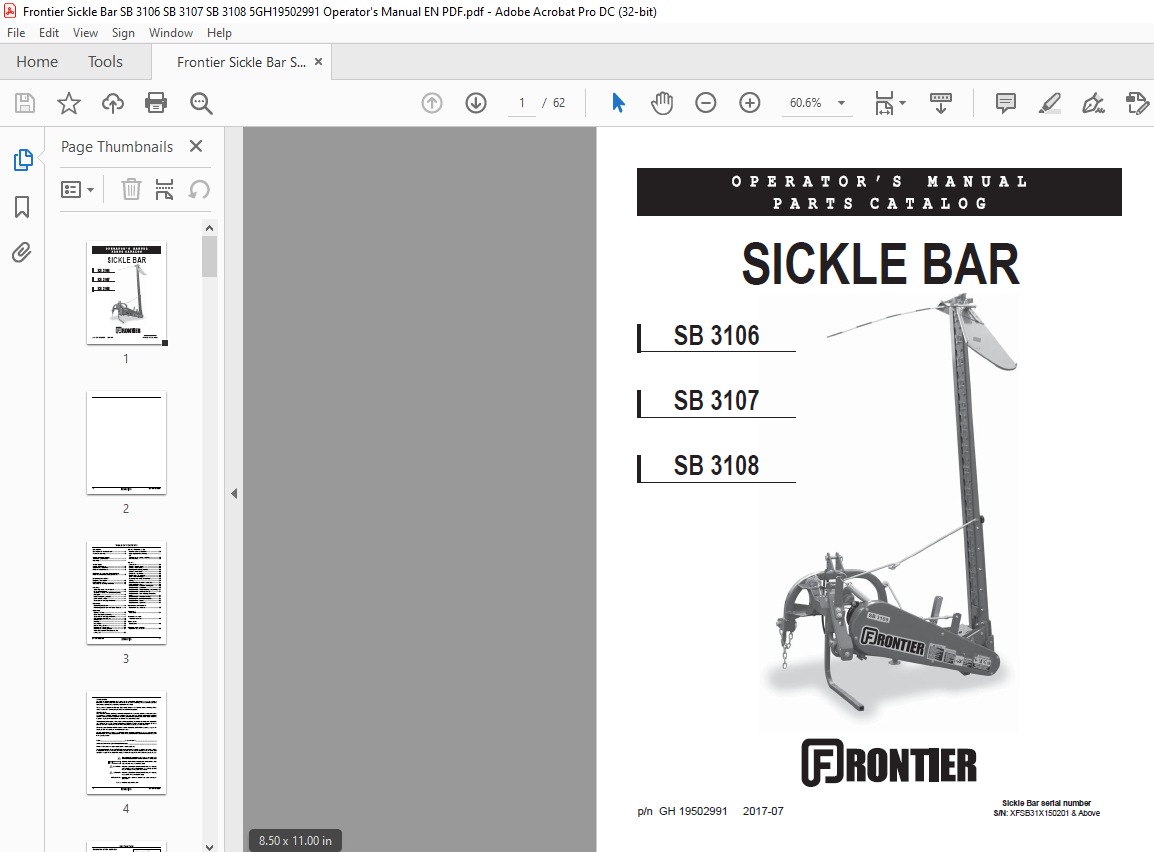The width and height of the screenshot is (1154, 852).
Task: Add a comment sticky note icon
Action: [1005, 103]
